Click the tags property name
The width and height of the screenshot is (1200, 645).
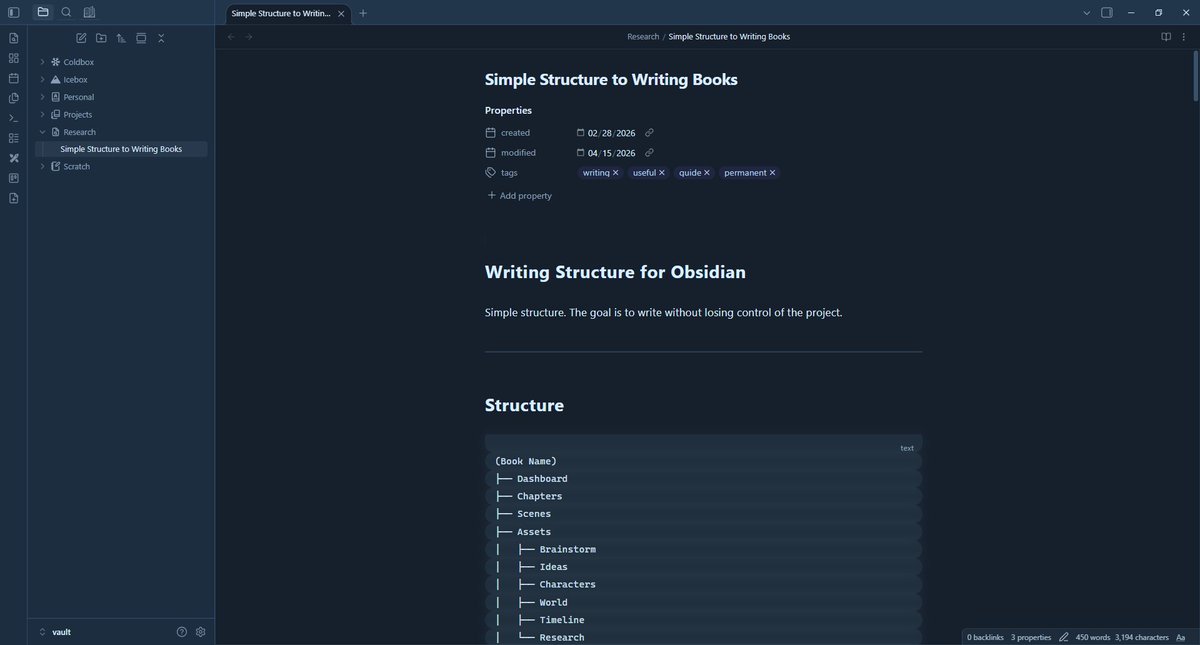(x=509, y=173)
